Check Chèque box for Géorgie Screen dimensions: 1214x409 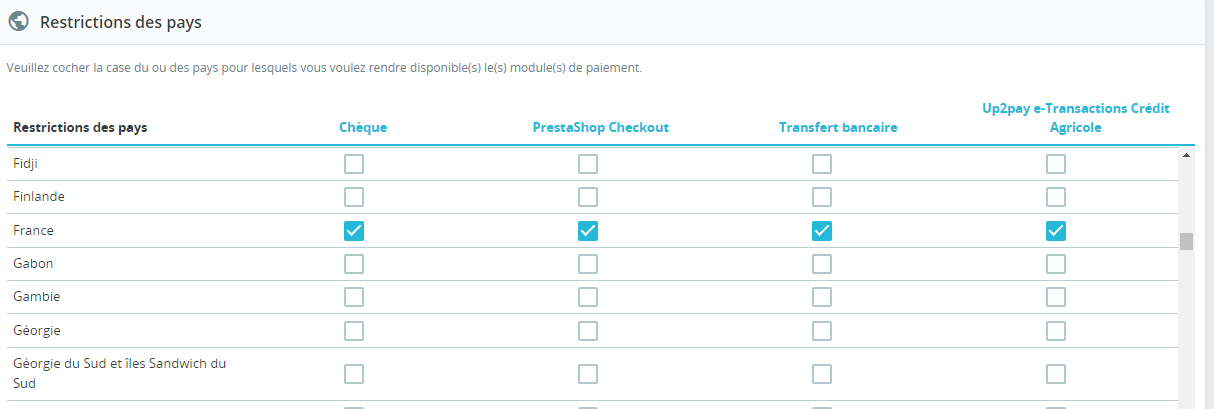point(354,331)
